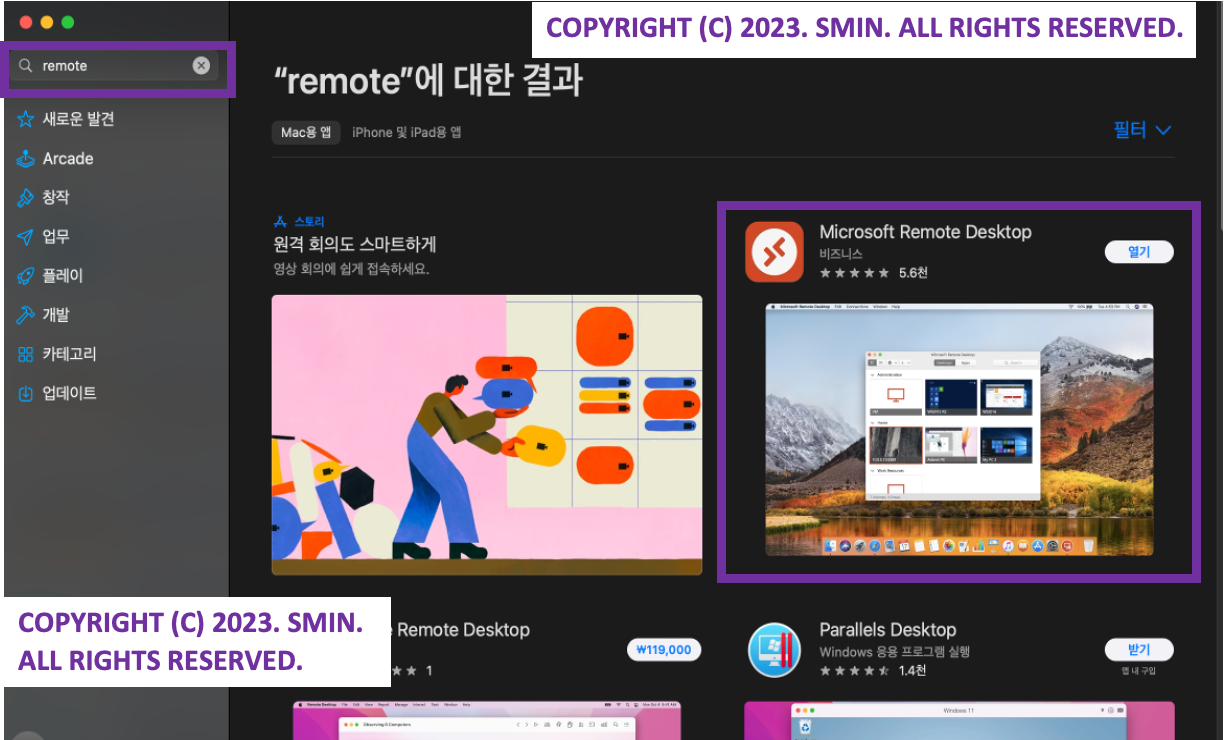Switch to Mac용 앱 tab
The image size is (1224, 740).
[306, 132]
